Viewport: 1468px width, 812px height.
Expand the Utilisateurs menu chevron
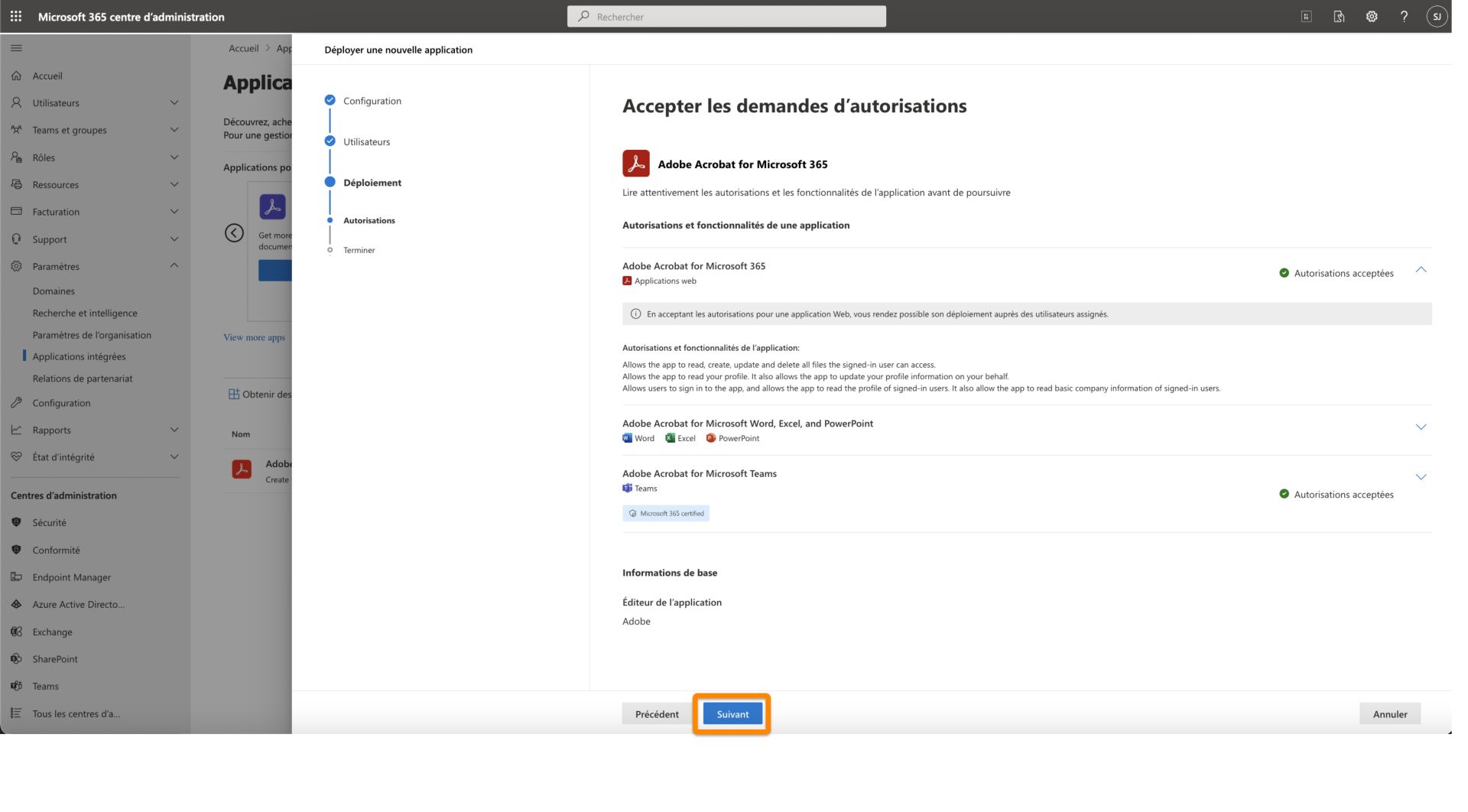(x=174, y=102)
